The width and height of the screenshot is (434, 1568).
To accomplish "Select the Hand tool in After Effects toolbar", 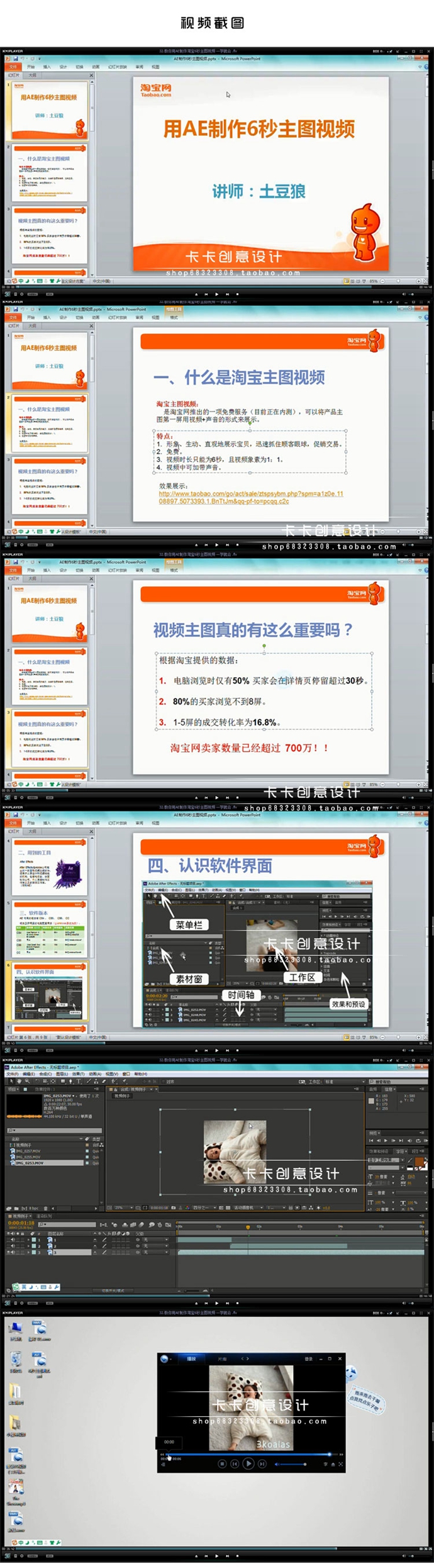I will click(x=19, y=1081).
